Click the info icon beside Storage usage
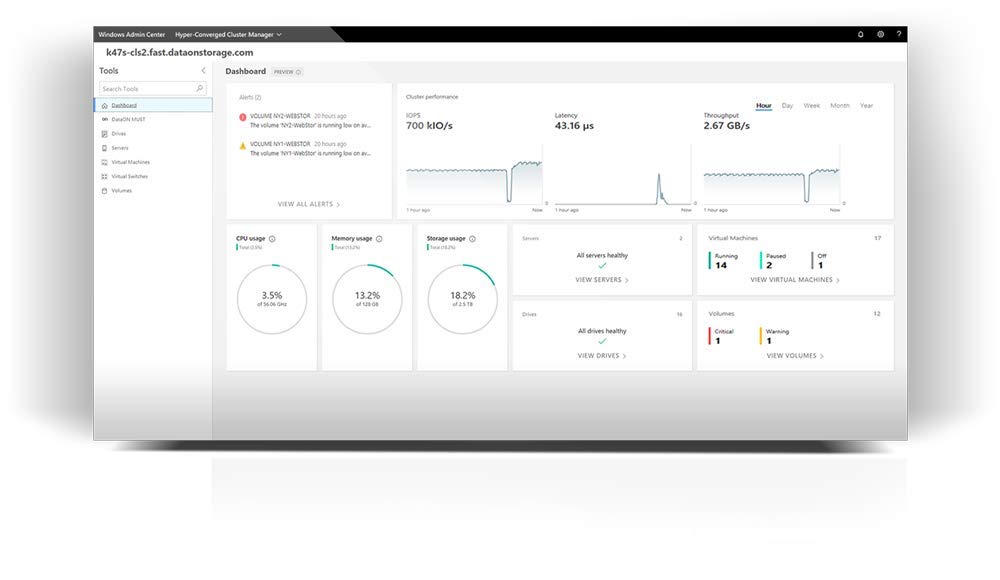 point(473,239)
